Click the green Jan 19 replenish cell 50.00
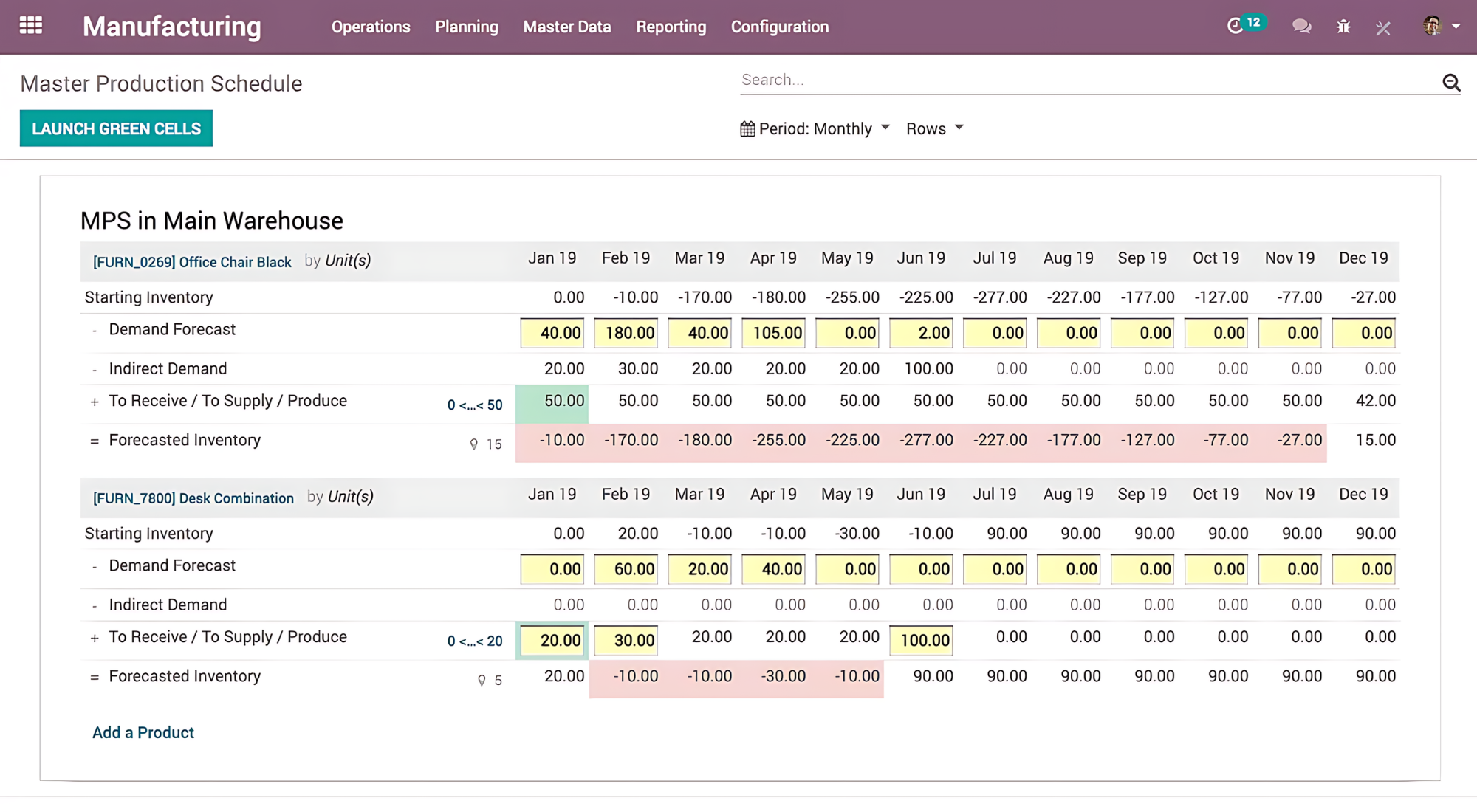Viewport: 1477px width, 812px height. tap(552, 402)
